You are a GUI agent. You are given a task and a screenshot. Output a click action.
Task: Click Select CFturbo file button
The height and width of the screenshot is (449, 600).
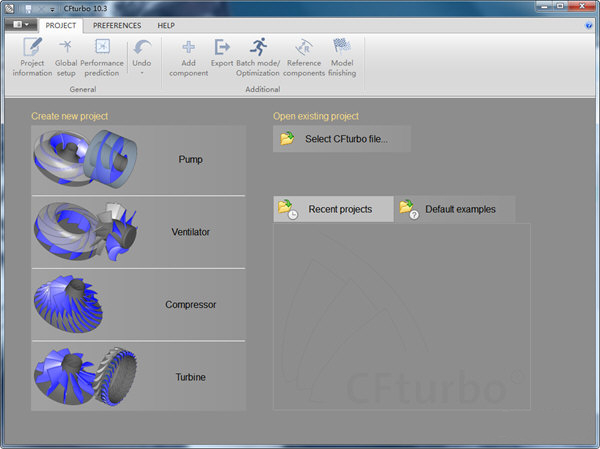(341, 139)
